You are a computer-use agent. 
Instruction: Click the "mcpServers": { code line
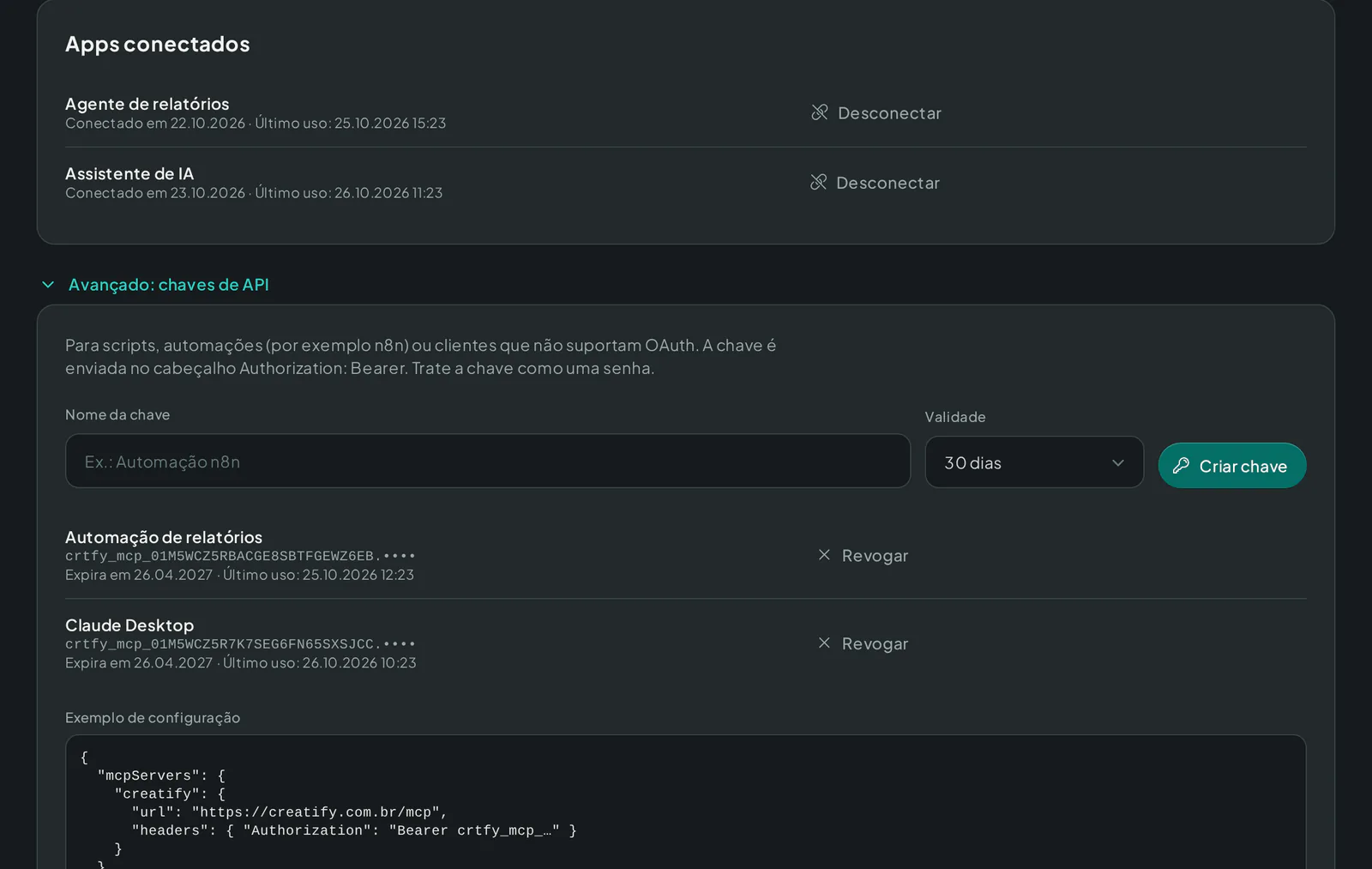(x=161, y=775)
